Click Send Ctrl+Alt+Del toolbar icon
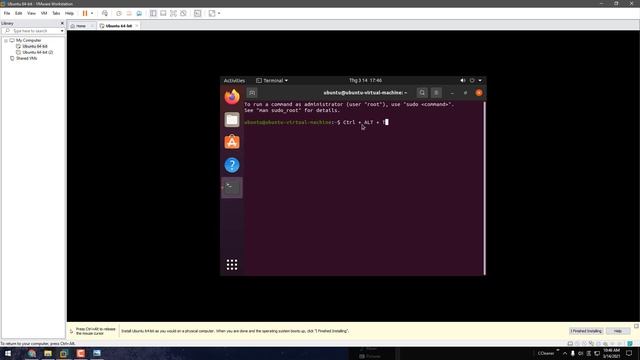 point(105,13)
